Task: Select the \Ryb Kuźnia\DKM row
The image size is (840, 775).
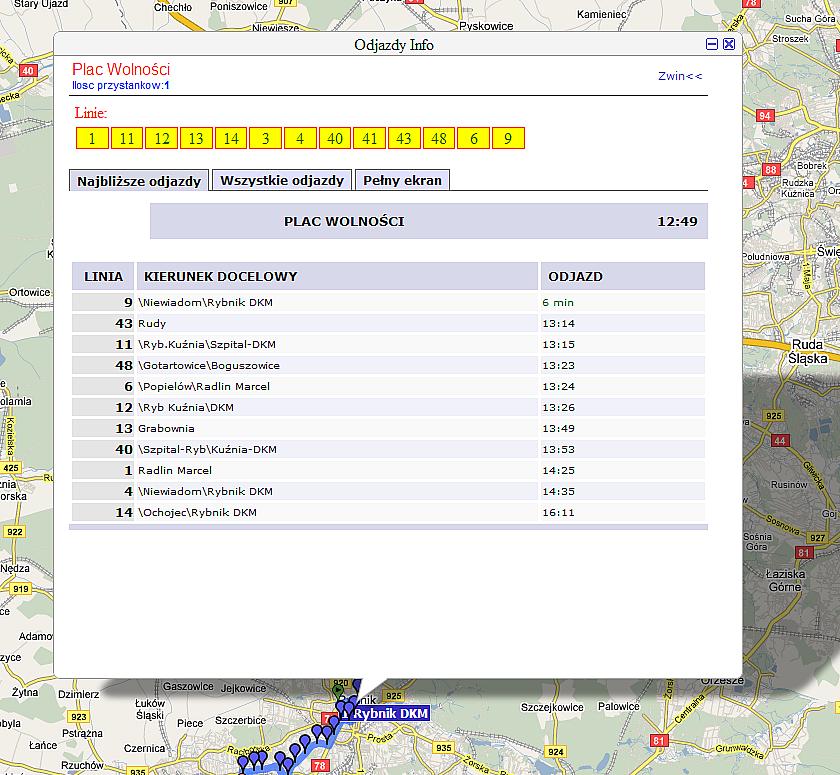Action: coord(388,407)
